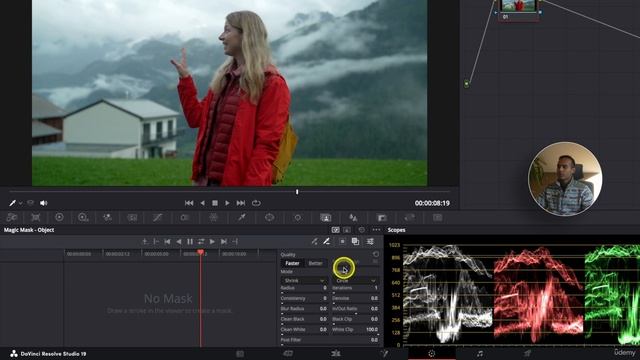Open the Sizing palette
This screenshot has height=360, width=640.
pos(409,218)
